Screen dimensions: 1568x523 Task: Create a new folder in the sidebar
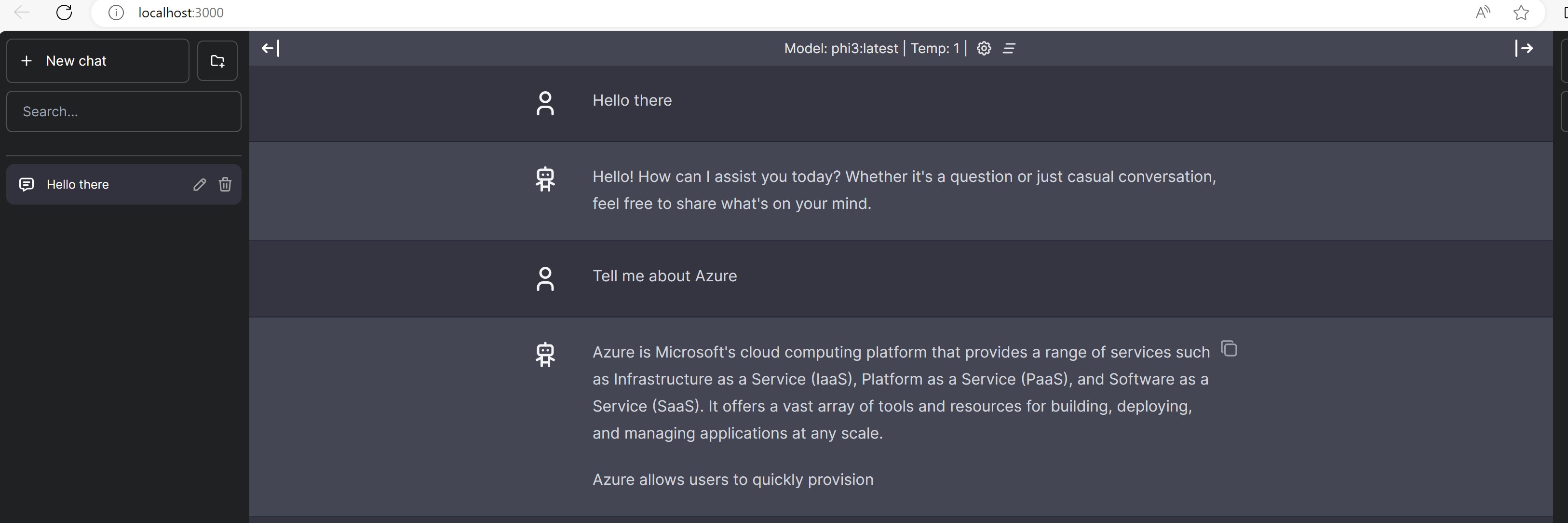(x=217, y=61)
